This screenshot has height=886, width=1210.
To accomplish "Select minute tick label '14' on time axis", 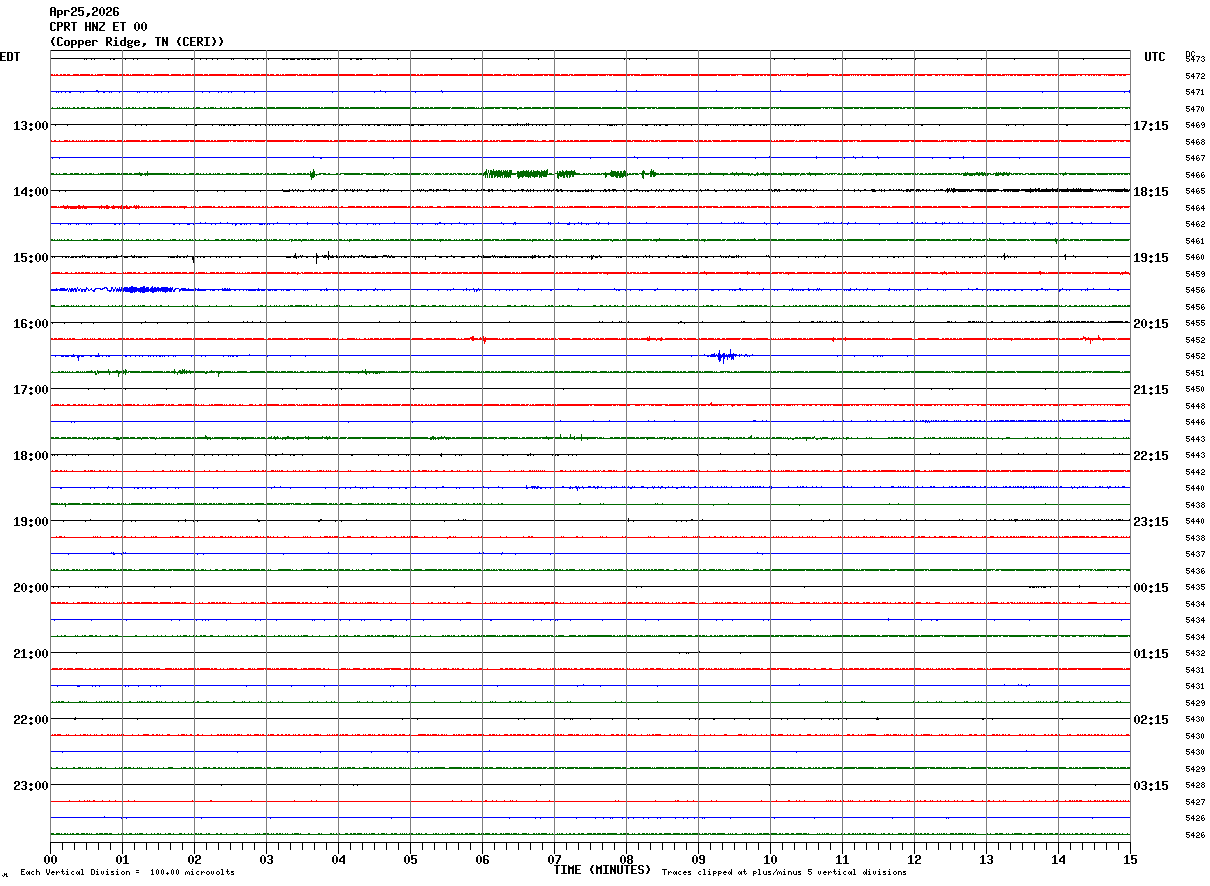I will (1058, 860).
